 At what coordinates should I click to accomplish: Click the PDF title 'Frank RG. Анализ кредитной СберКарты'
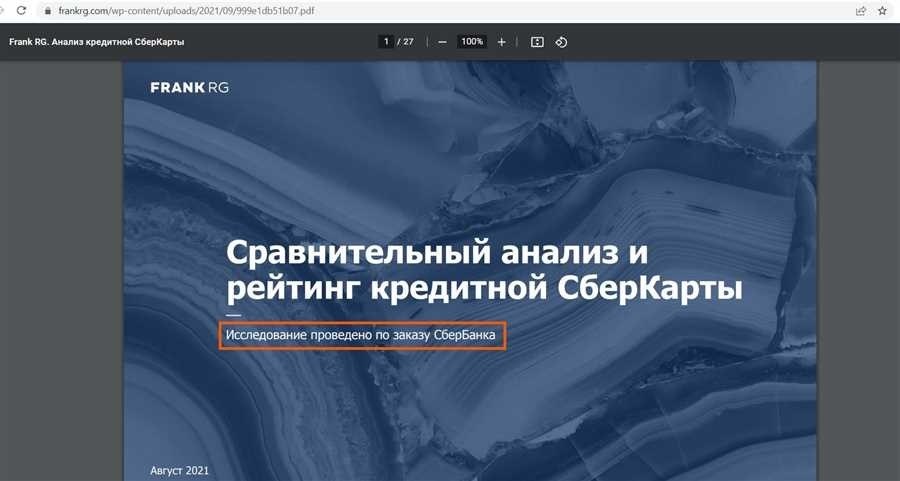tap(96, 42)
